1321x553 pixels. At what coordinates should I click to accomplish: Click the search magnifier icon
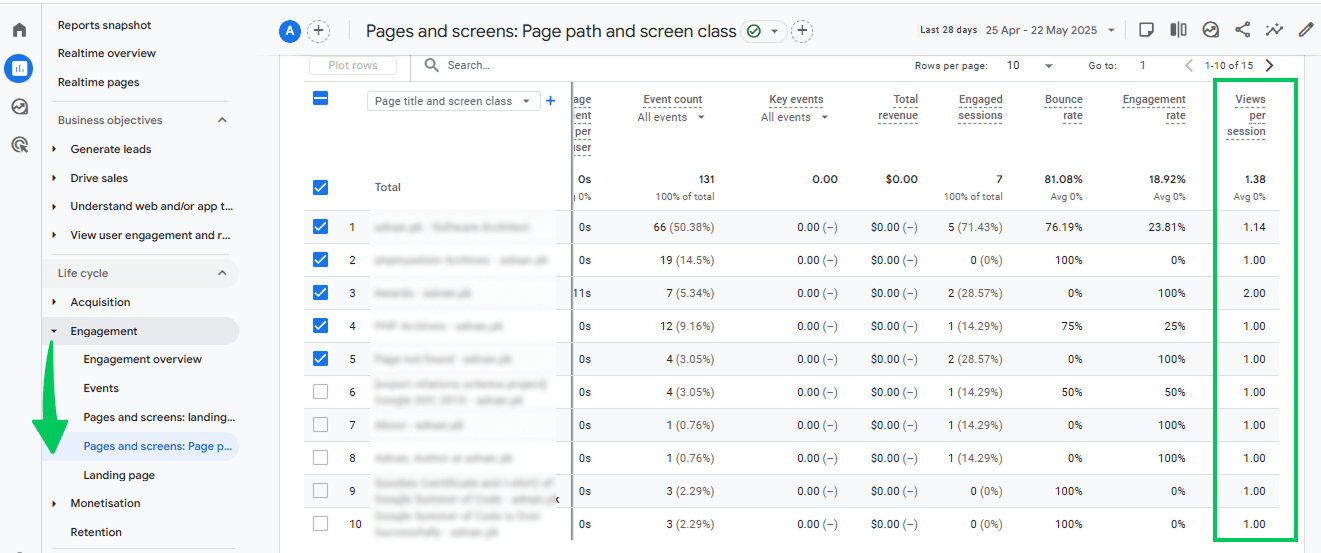point(432,65)
